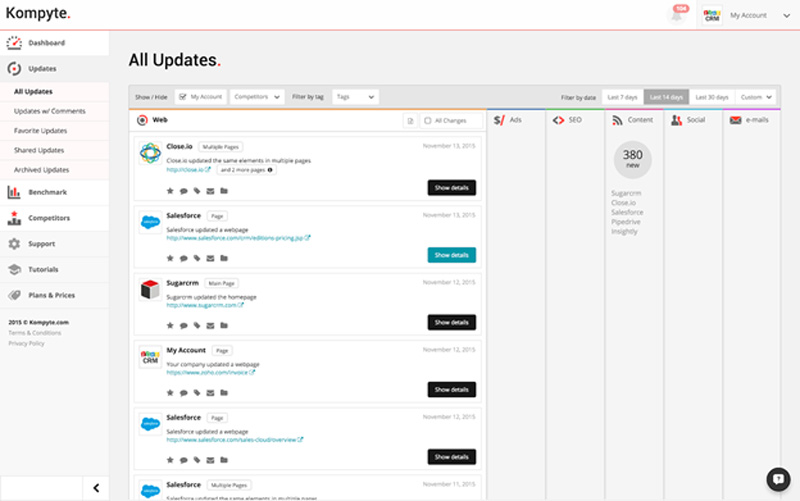800x501 pixels.
Task: Tag the Sugarcrm update
Action: tap(197, 325)
